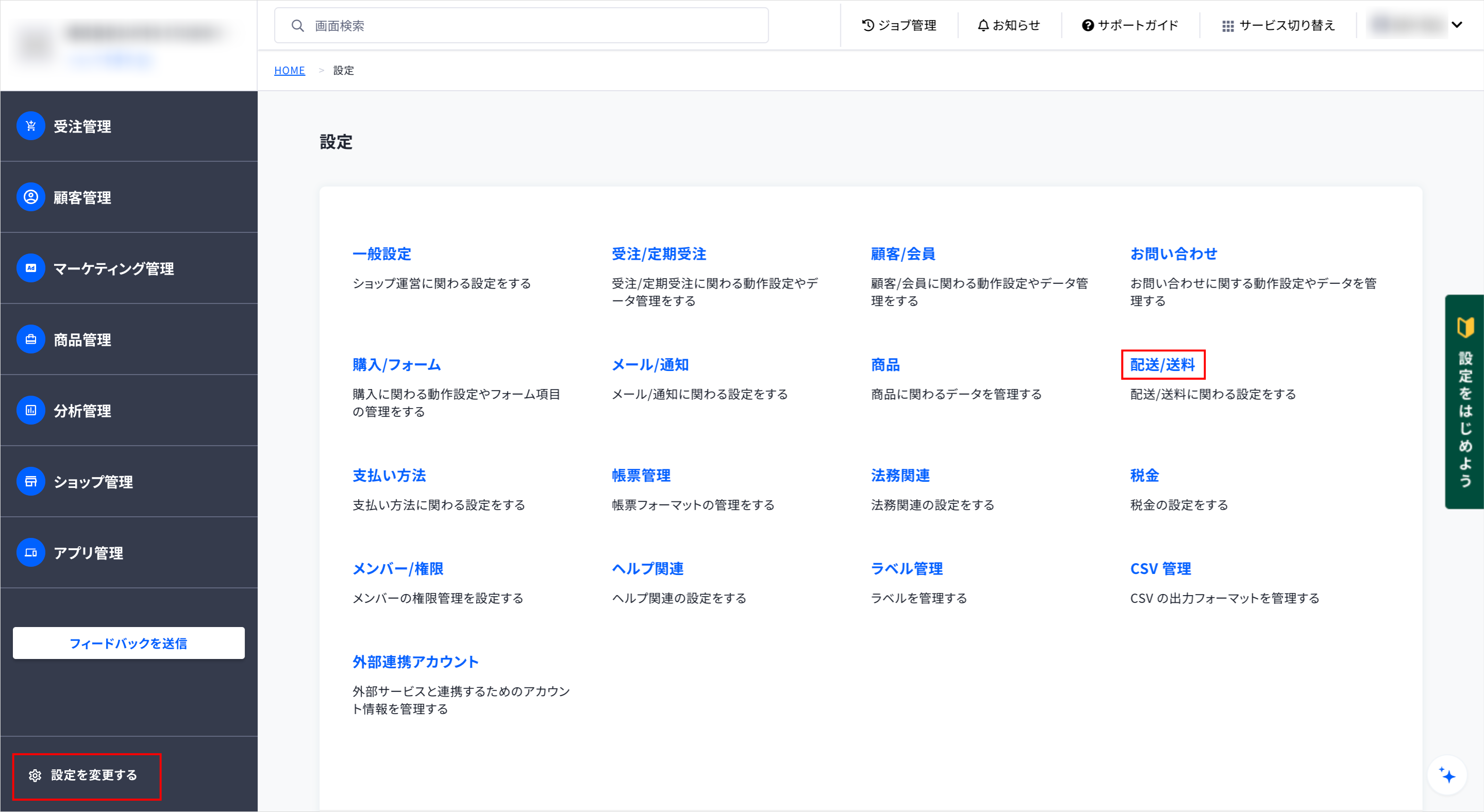Open the サービス切り替え grid menu
1484x812 pixels.
[x=1278, y=25]
